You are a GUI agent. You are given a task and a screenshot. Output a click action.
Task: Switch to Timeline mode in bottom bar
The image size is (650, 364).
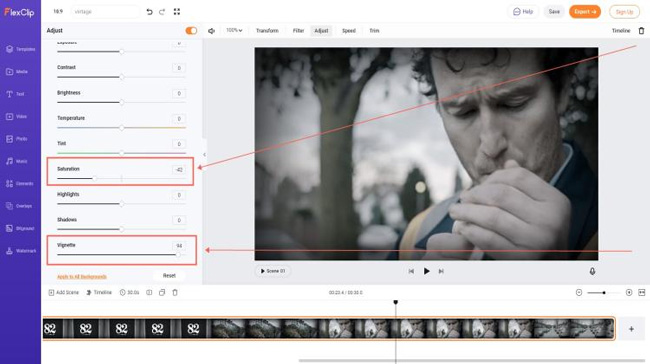tap(99, 293)
